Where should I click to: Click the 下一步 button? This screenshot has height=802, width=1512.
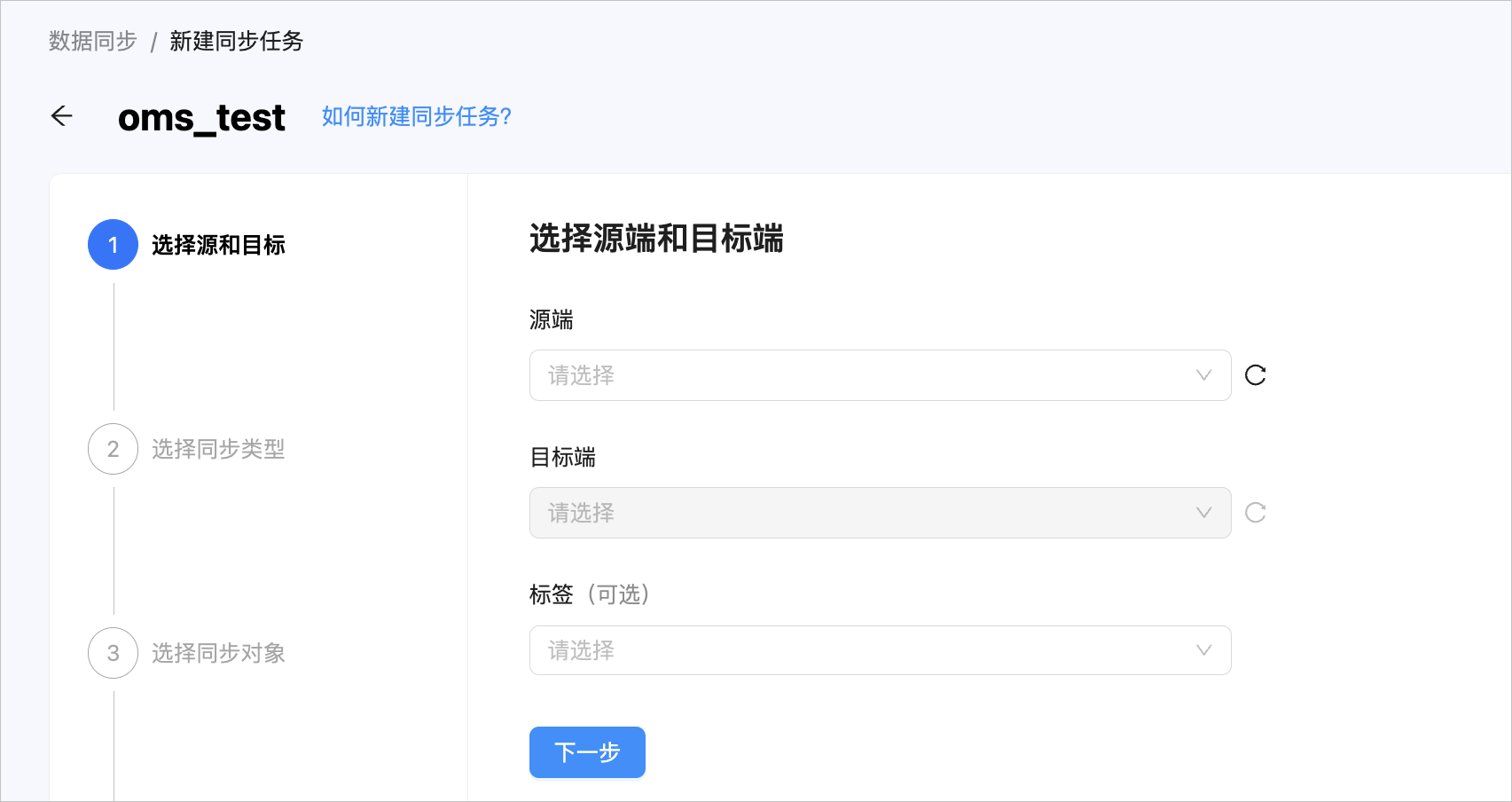pyautogui.click(x=587, y=752)
